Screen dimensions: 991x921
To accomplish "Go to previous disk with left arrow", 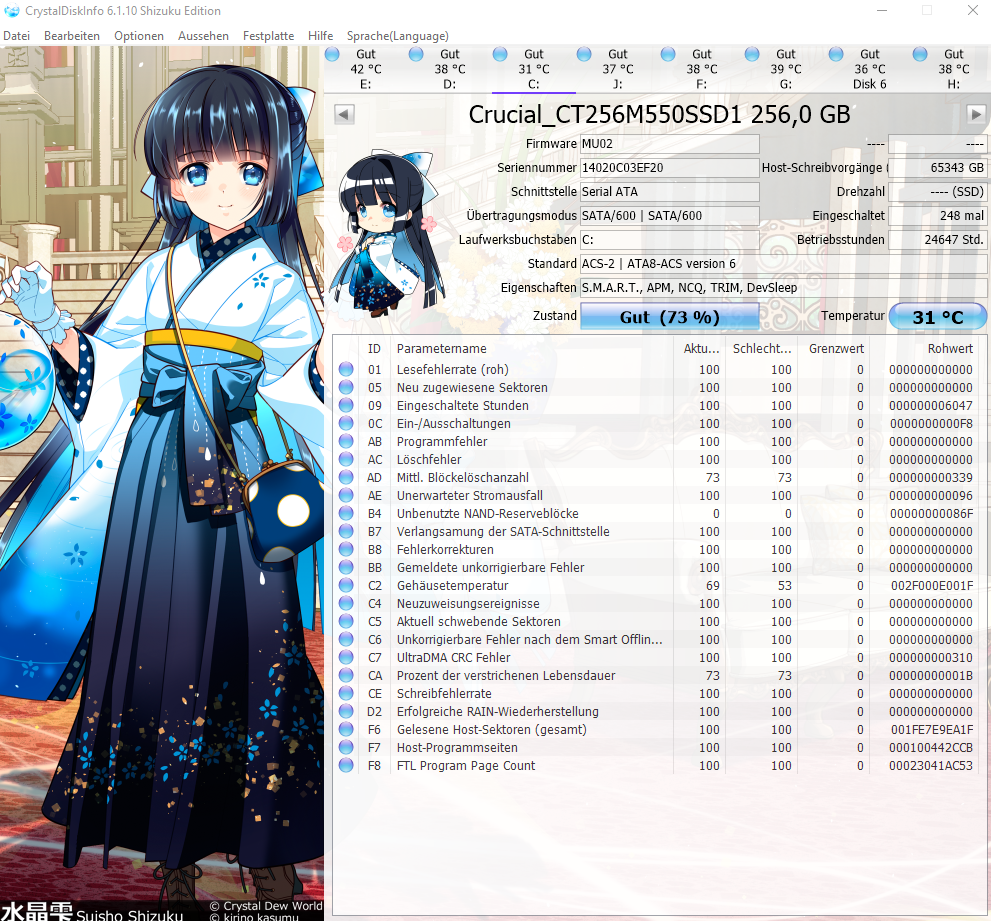I will click(344, 114).
